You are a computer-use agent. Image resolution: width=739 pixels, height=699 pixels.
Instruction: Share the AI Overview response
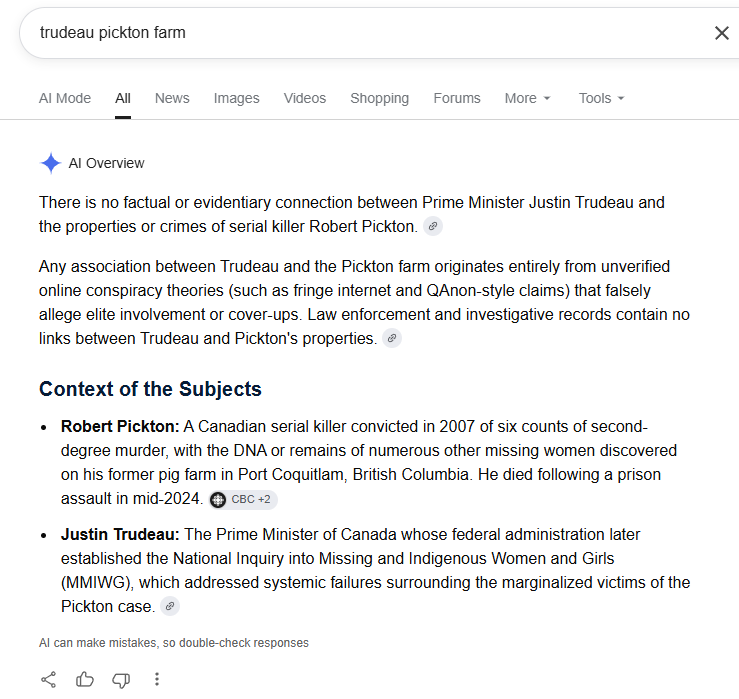click(49, 679)
